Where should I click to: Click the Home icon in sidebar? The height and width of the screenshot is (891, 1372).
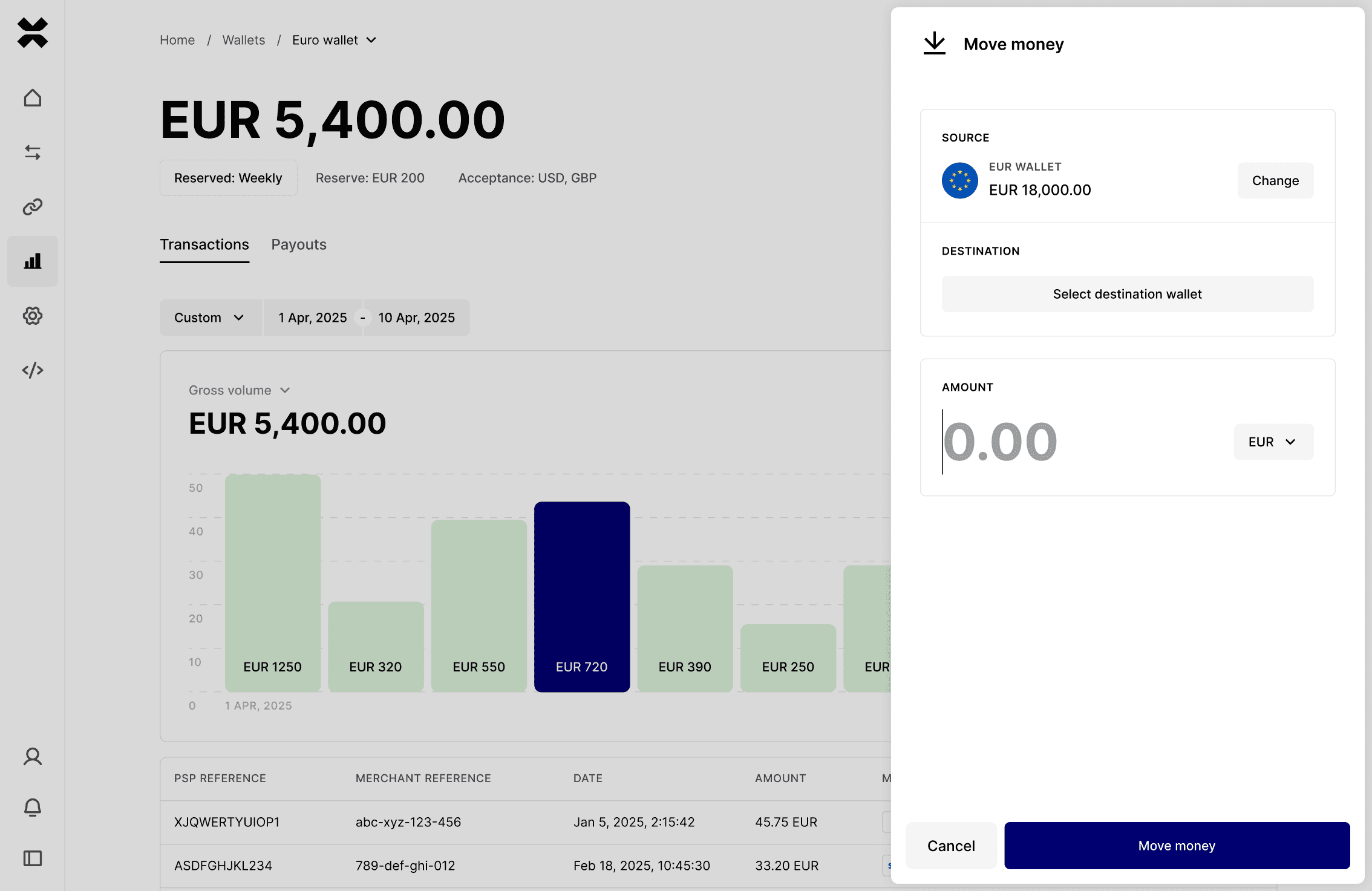pos(33,98)
